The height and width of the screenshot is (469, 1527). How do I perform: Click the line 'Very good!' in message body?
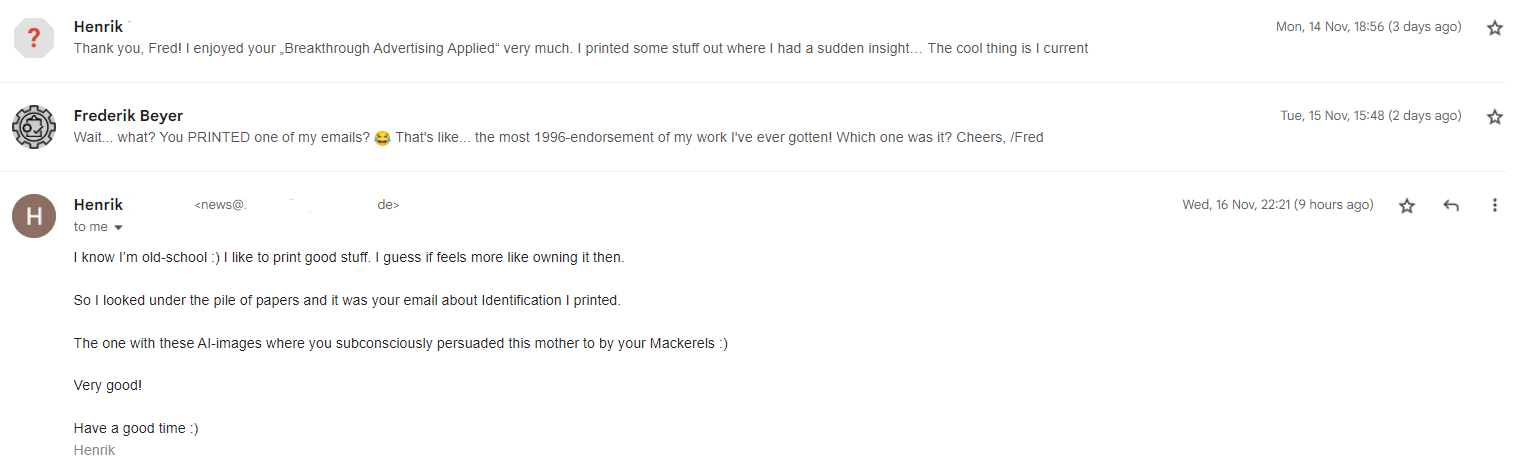(108, 385)
